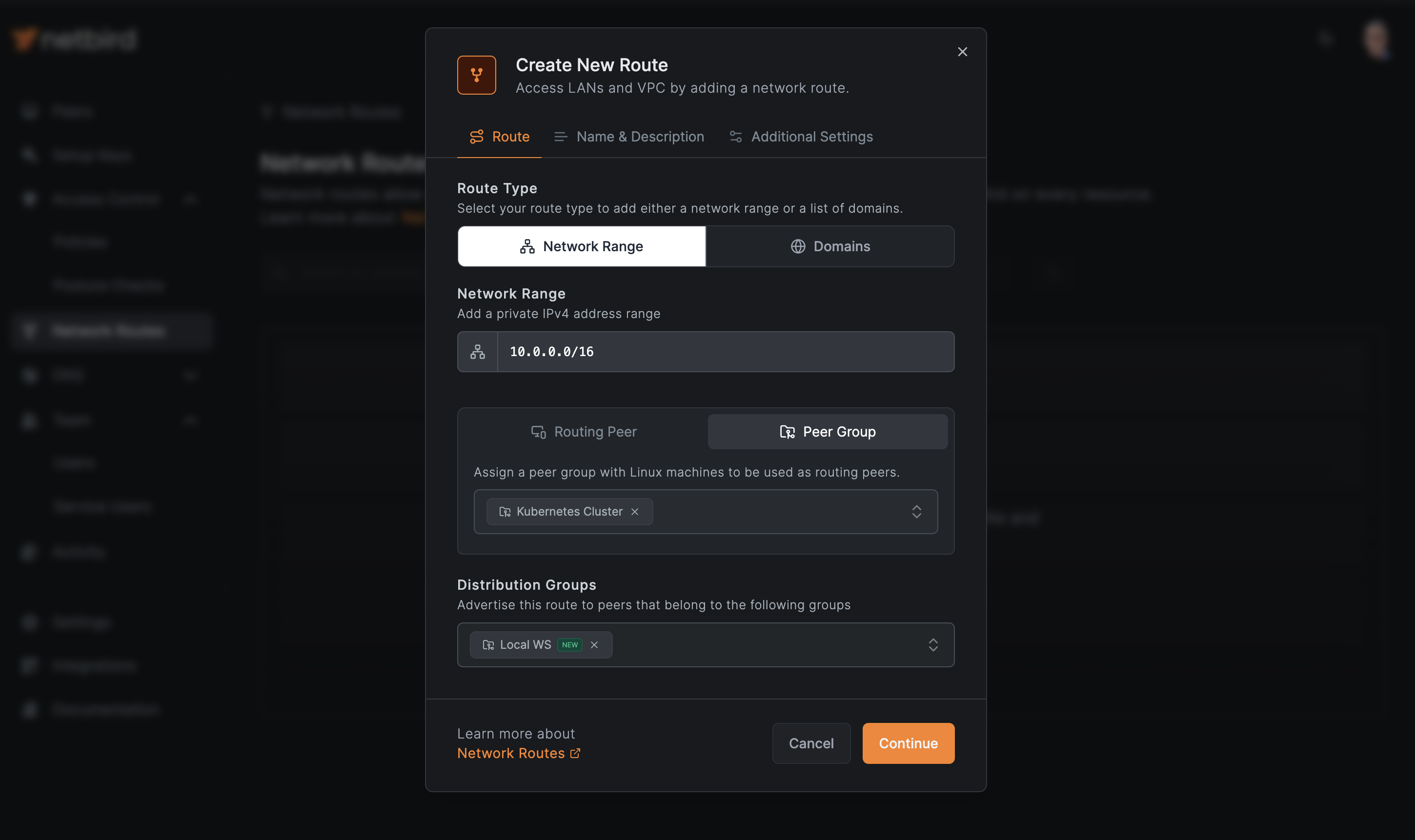The width and height of the screenshot is (1415, 840).
Task: Click the orange route icon in the dialog header
Action: [x=477, y=75]
